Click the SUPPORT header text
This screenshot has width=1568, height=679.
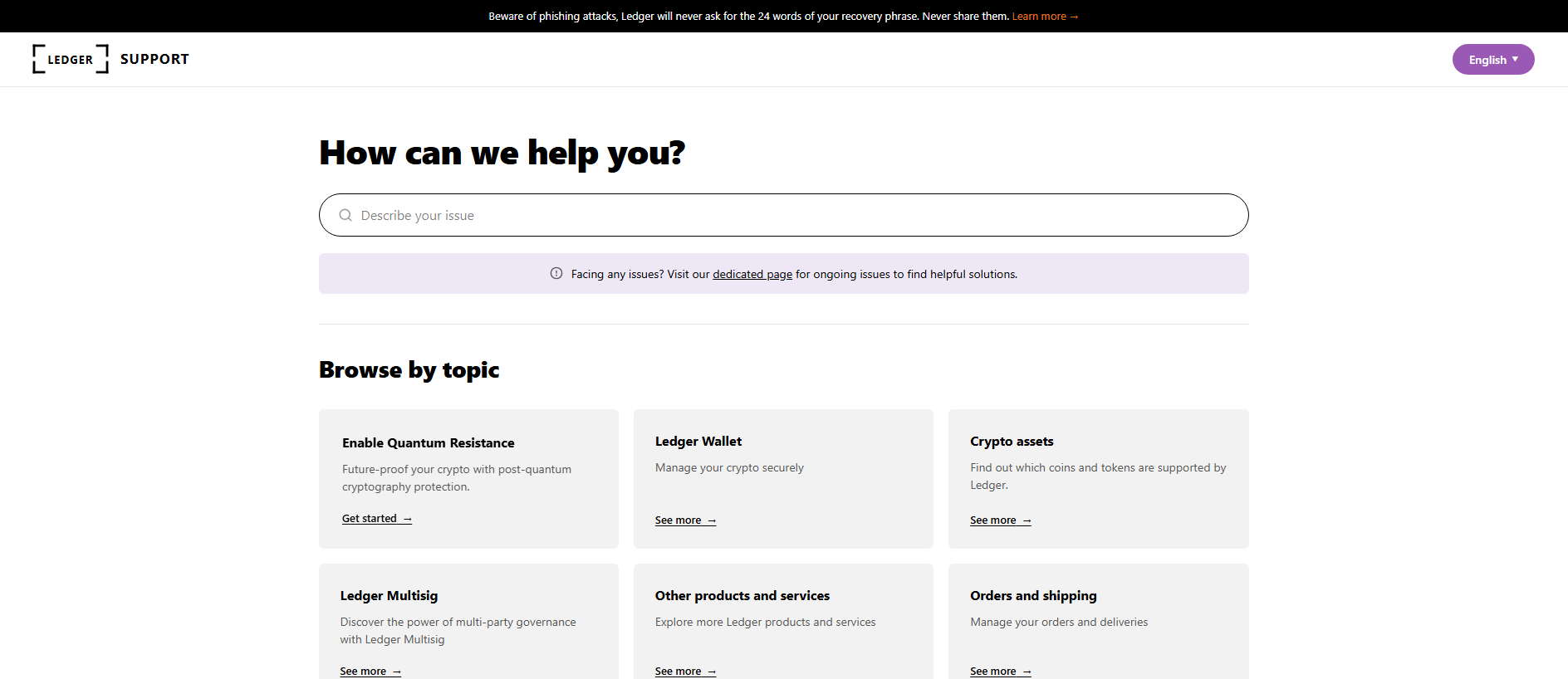tap(154, 59)
